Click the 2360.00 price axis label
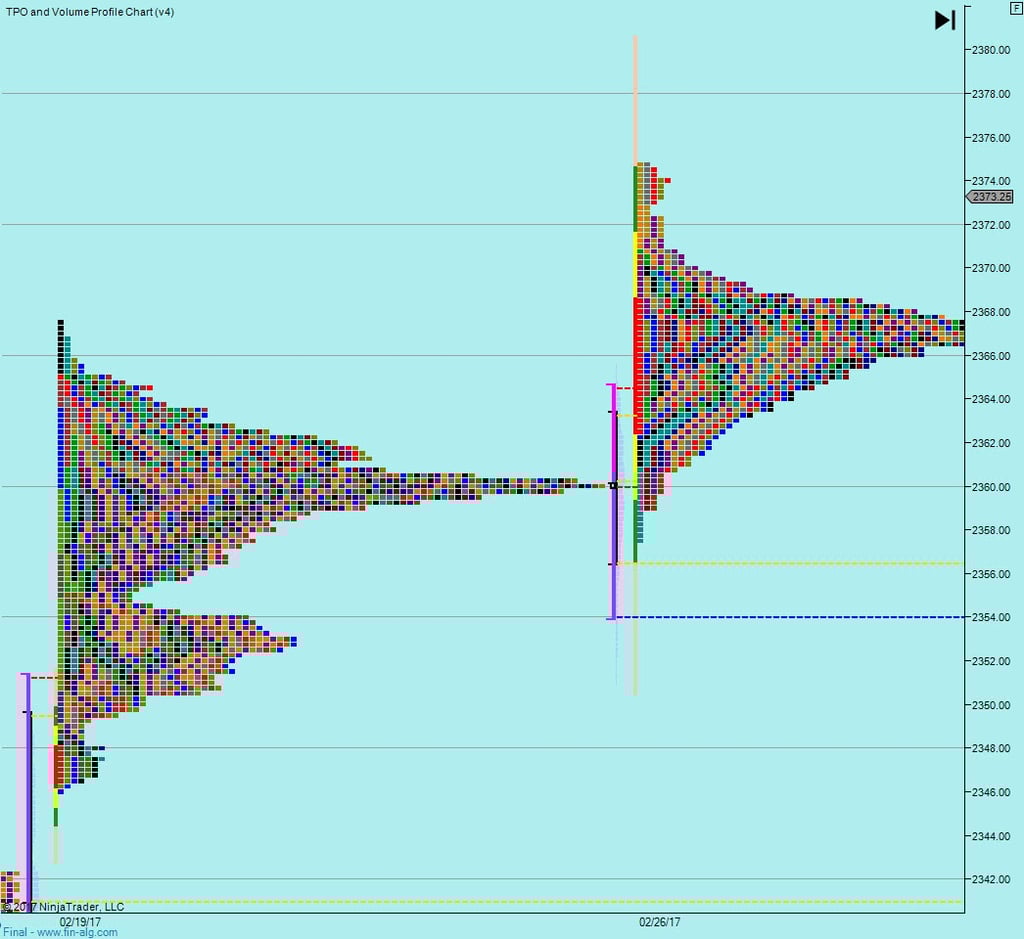The image size is (1024, 939). tap(991, 487)
